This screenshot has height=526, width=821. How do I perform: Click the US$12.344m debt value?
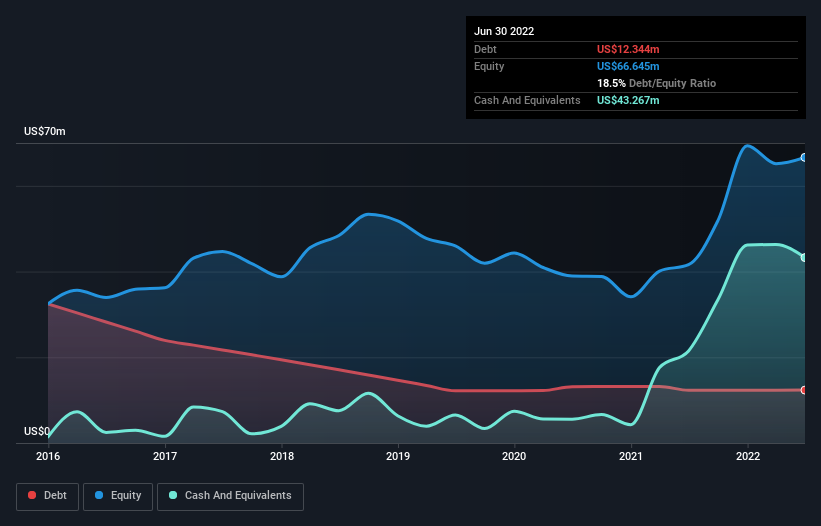(x=628, y=49)
